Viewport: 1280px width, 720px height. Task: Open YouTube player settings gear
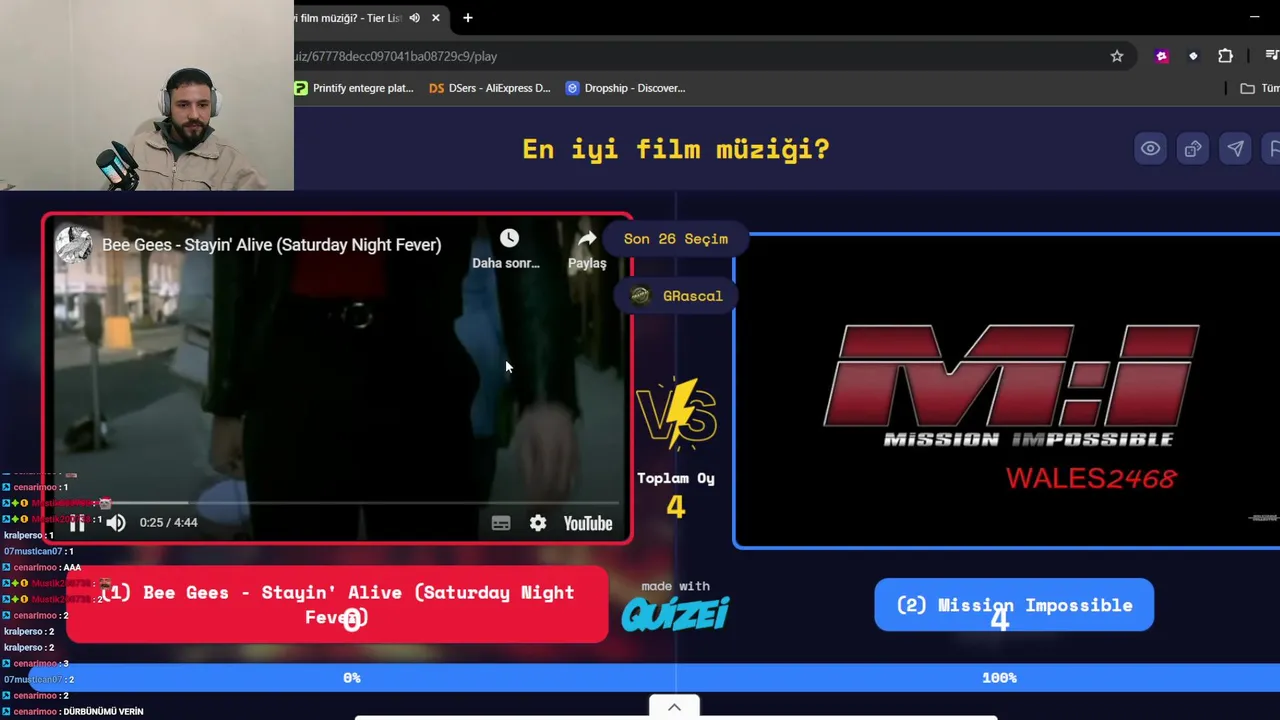tap(538, 523)
